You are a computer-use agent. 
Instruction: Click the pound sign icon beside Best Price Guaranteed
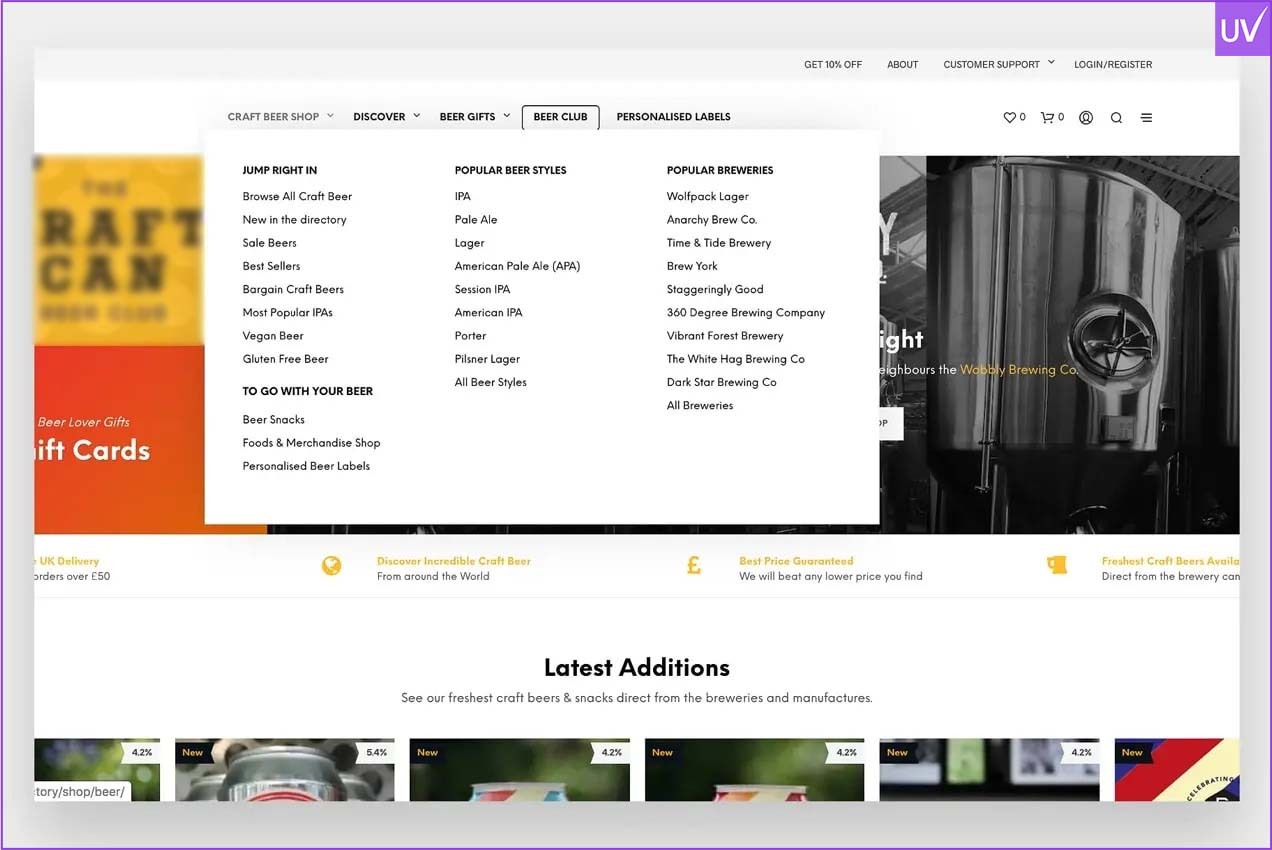point(694,566)
